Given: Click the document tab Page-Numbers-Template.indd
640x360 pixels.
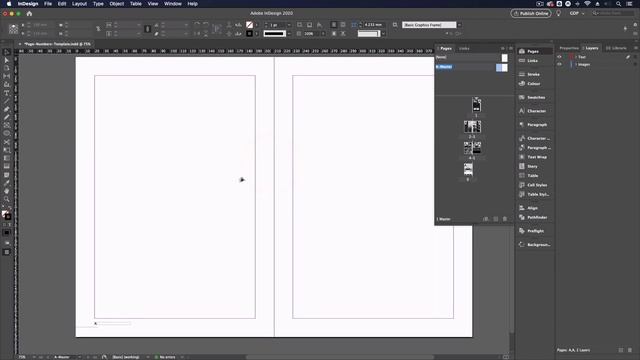Looking at the screenshot, I should [x=56, y=44].
